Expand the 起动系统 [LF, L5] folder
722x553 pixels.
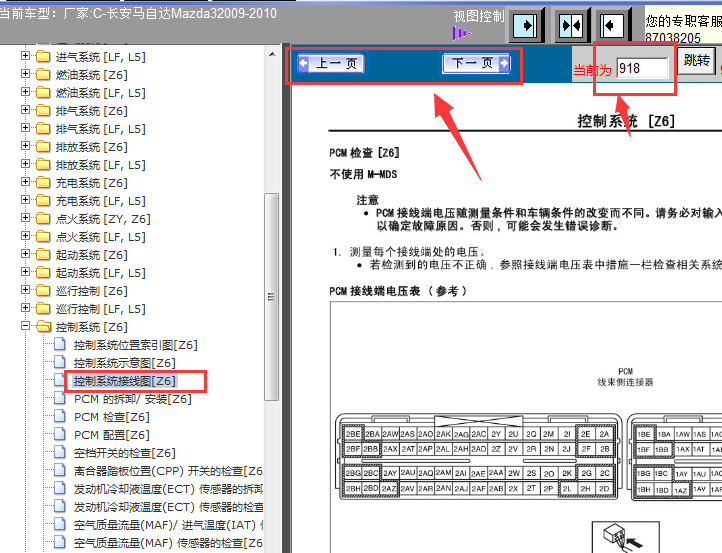[25, 271]
